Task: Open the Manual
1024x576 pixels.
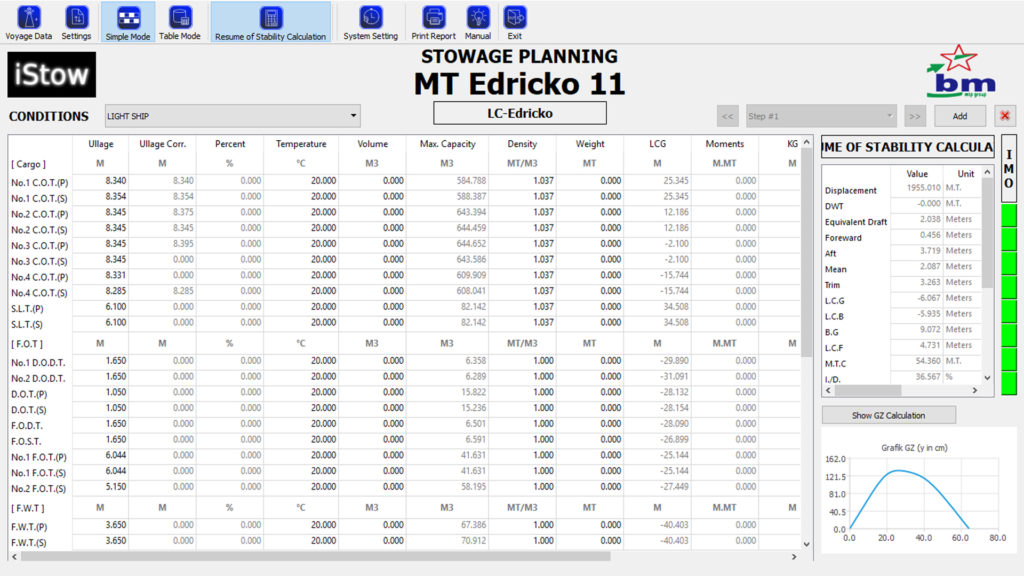Action: [x=478, y=23]
